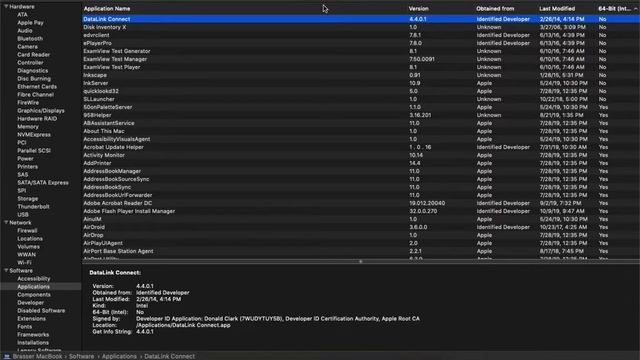
Task: Open Ethernet Cards section
Action: tap(37, 87)
